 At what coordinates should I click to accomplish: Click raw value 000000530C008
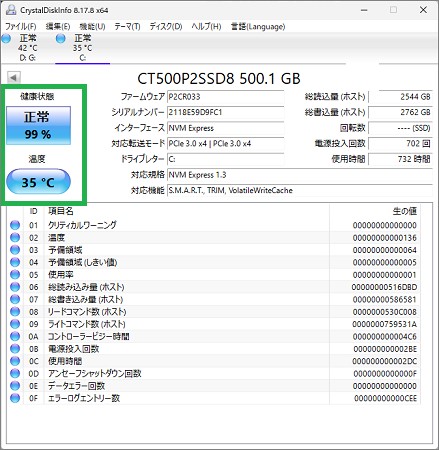(385, 312)
